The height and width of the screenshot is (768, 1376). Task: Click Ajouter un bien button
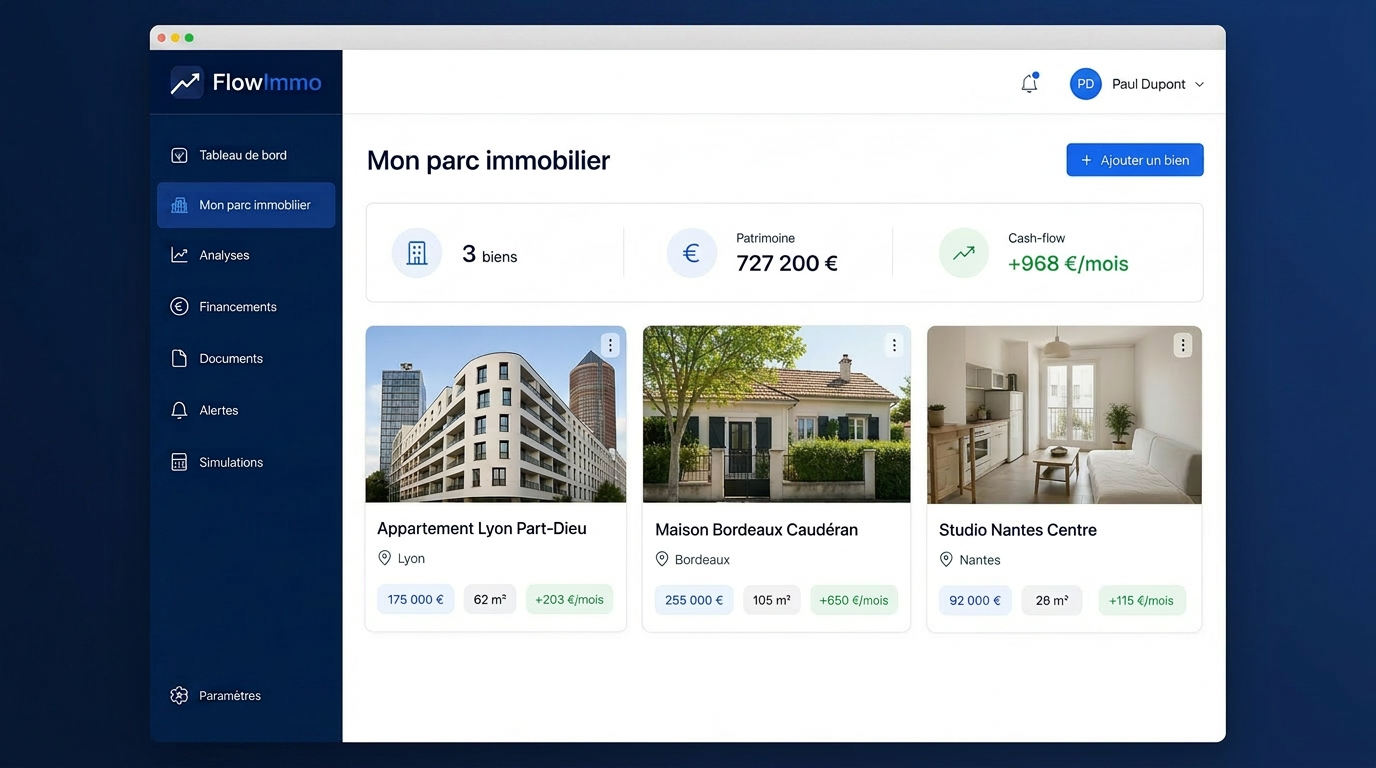1135,160
